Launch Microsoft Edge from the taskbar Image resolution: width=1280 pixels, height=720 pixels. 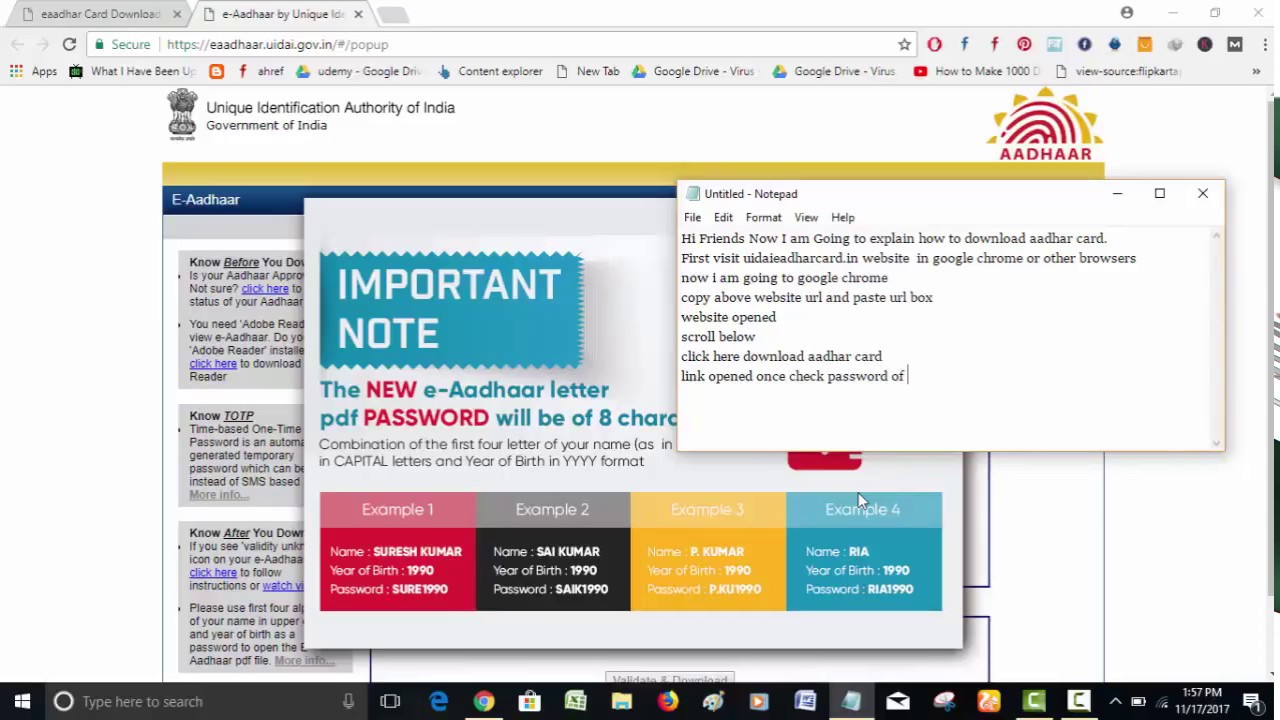[x=438, y=701]
